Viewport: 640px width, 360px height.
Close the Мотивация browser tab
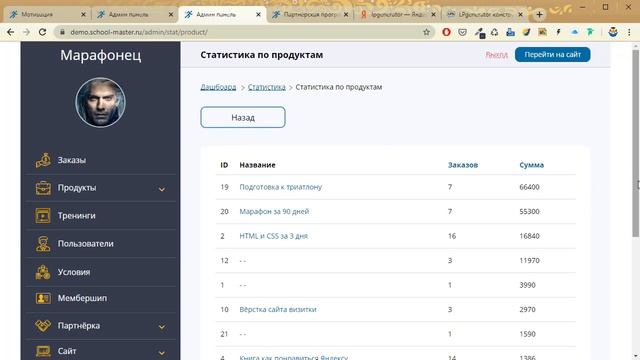pyautogui.click(x=83, y=14)
